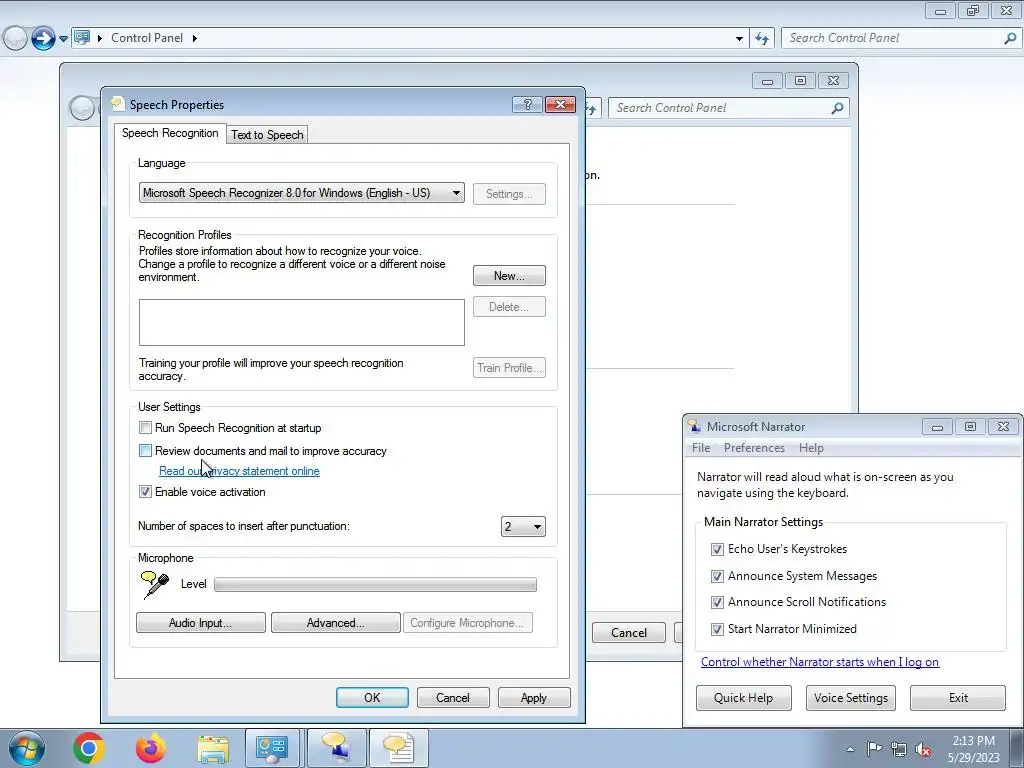1024x768 pixels.
Task: Switch to Speech Properties taskbar item
Action: [x=398, y=748]
